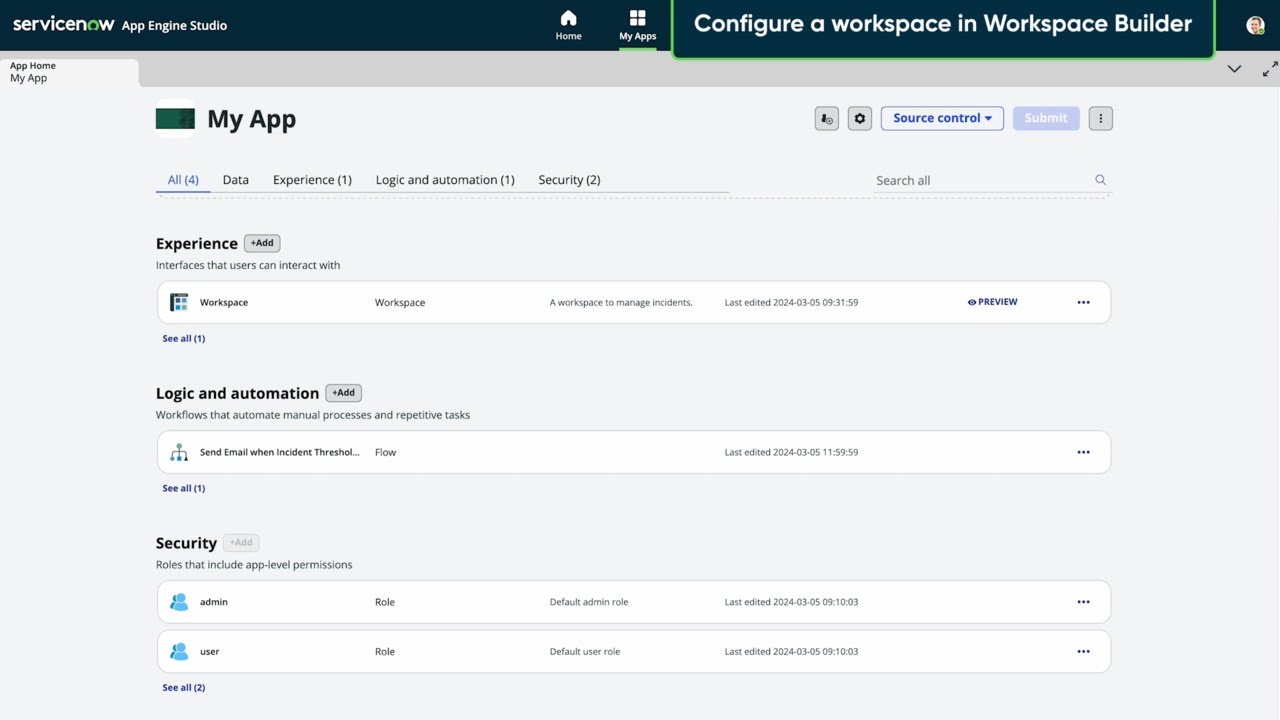Preview the Workspace experience
This screenshot has width=1280, height=720.
click(991, 301)
